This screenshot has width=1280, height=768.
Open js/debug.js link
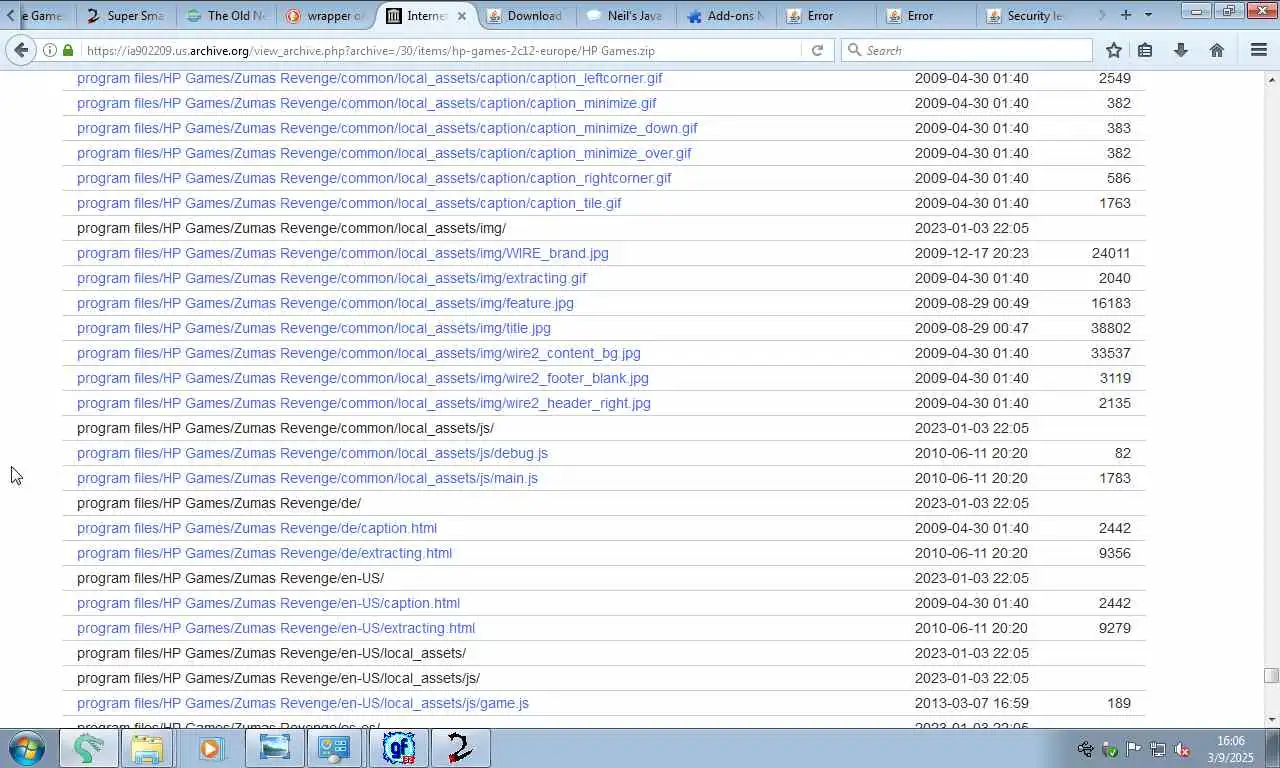(312, 453)
